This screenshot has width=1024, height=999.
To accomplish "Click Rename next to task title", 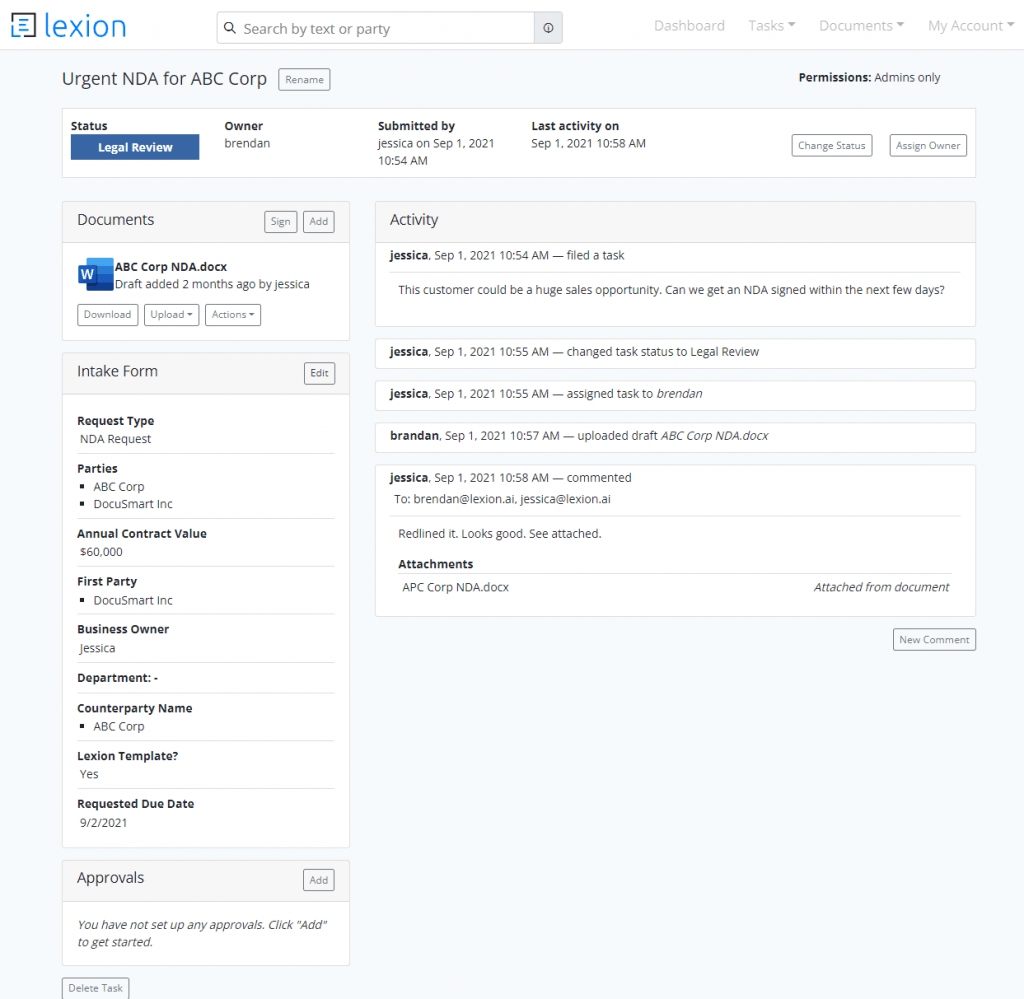I will pos(304,80).
